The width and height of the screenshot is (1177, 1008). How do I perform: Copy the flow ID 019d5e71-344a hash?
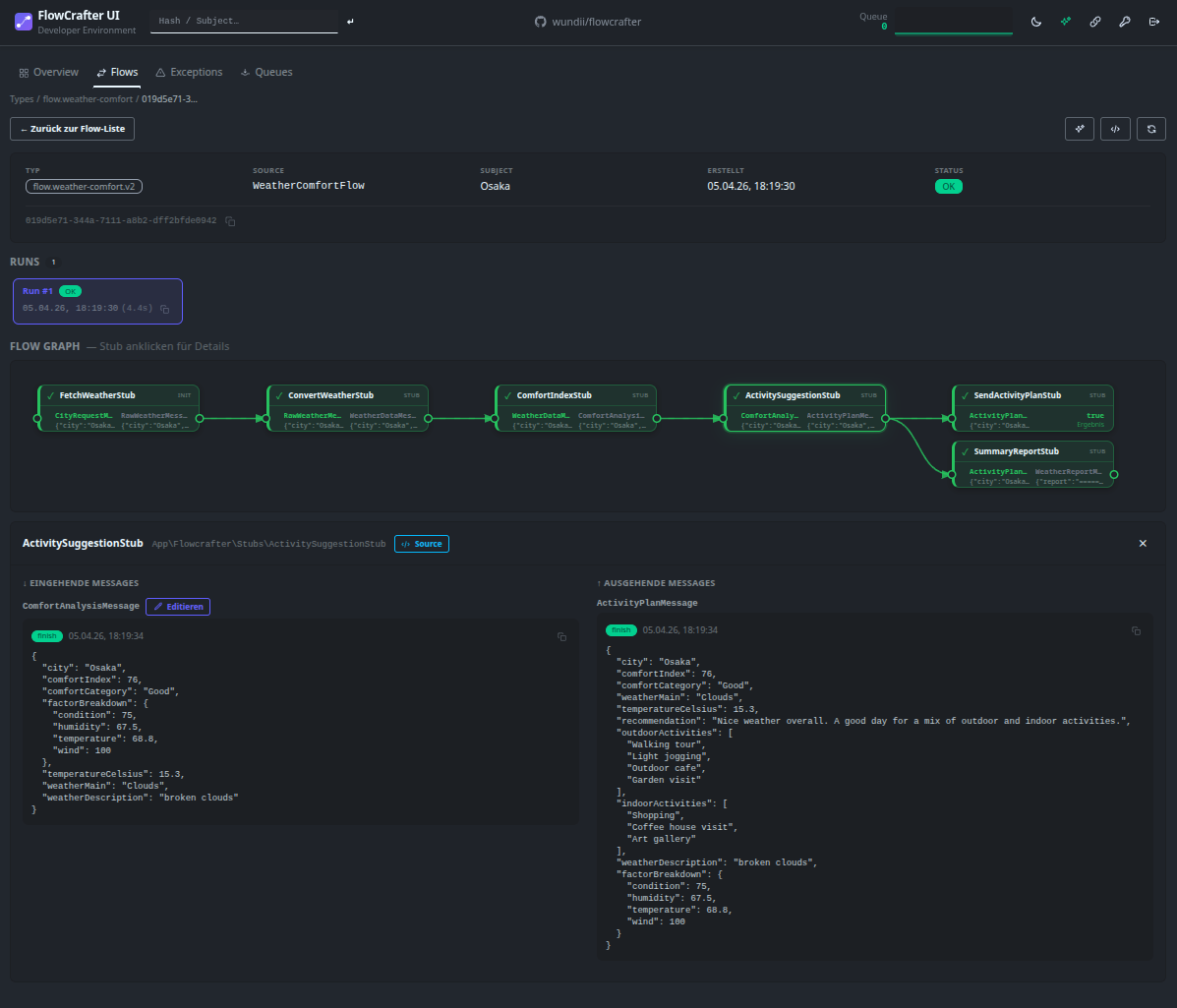[x=230, y=221]
